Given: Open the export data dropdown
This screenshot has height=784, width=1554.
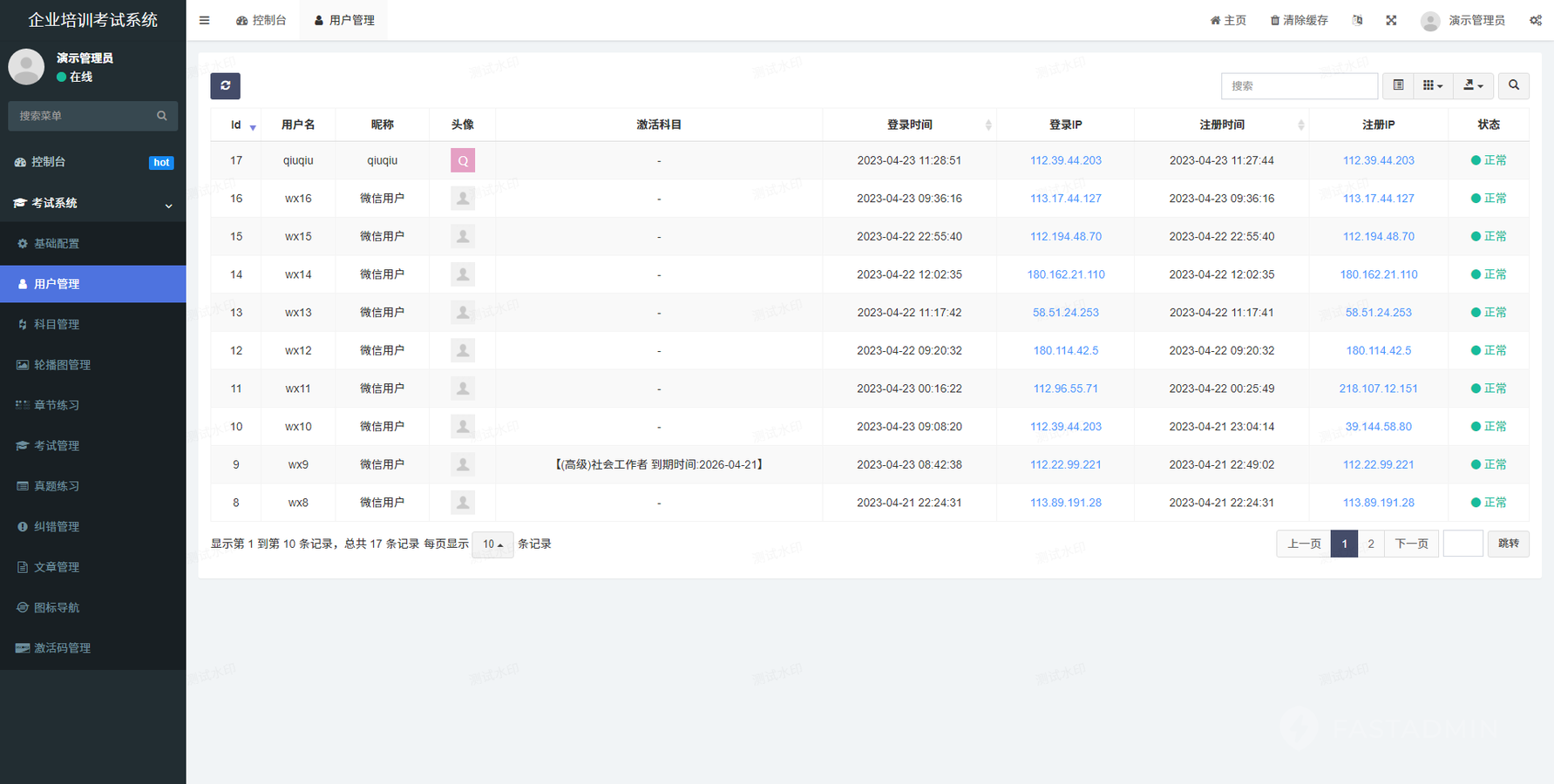Looking at the screenshot, I should point(1473,85).
